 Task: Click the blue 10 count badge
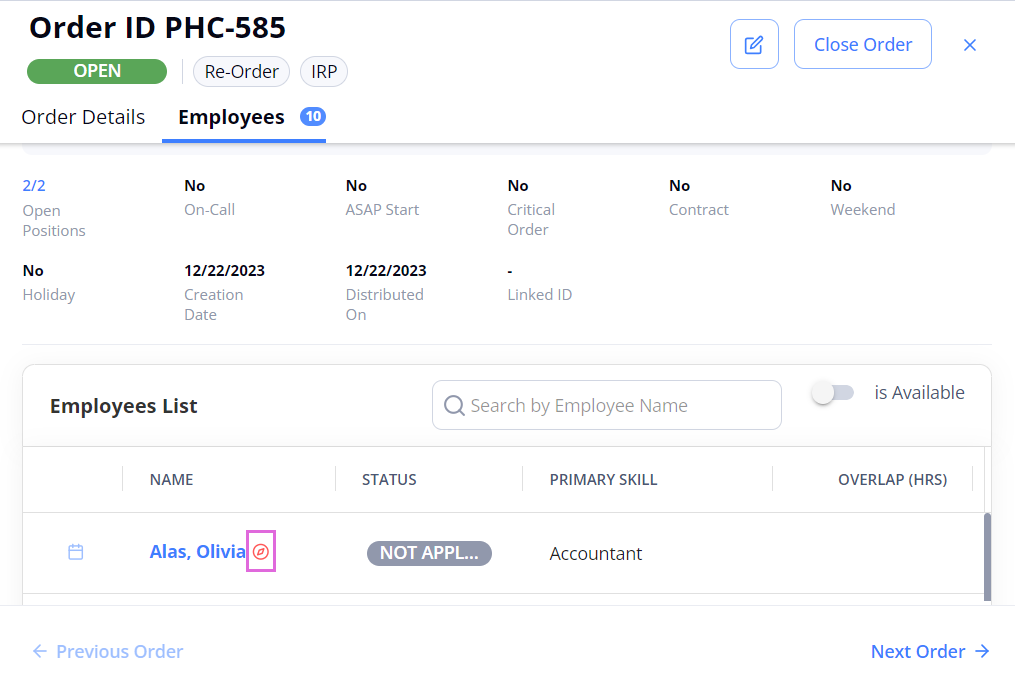[313, 117]
